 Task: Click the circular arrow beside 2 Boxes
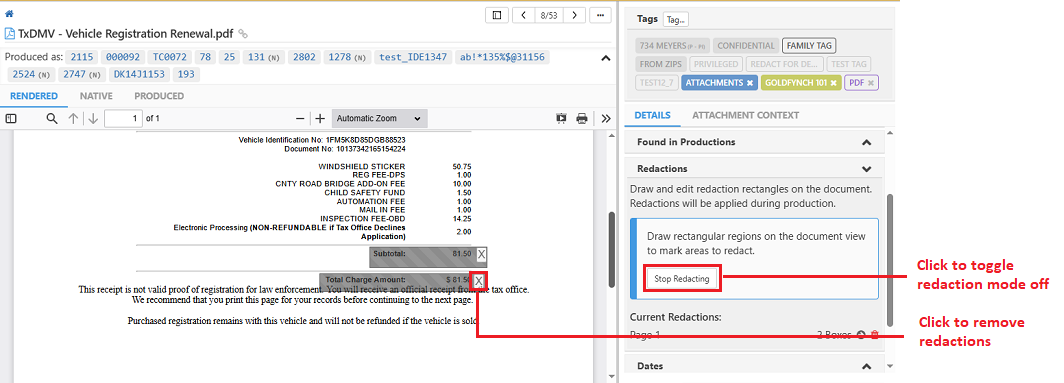pos(860,335)
